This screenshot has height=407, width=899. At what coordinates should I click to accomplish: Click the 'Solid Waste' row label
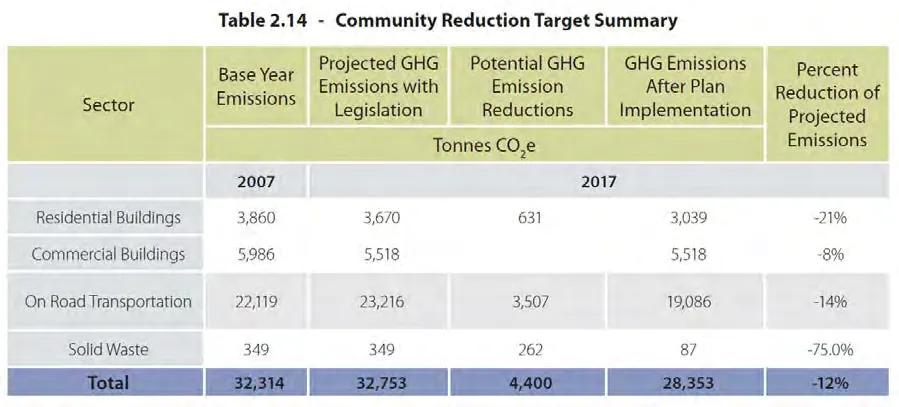[108, 349]
